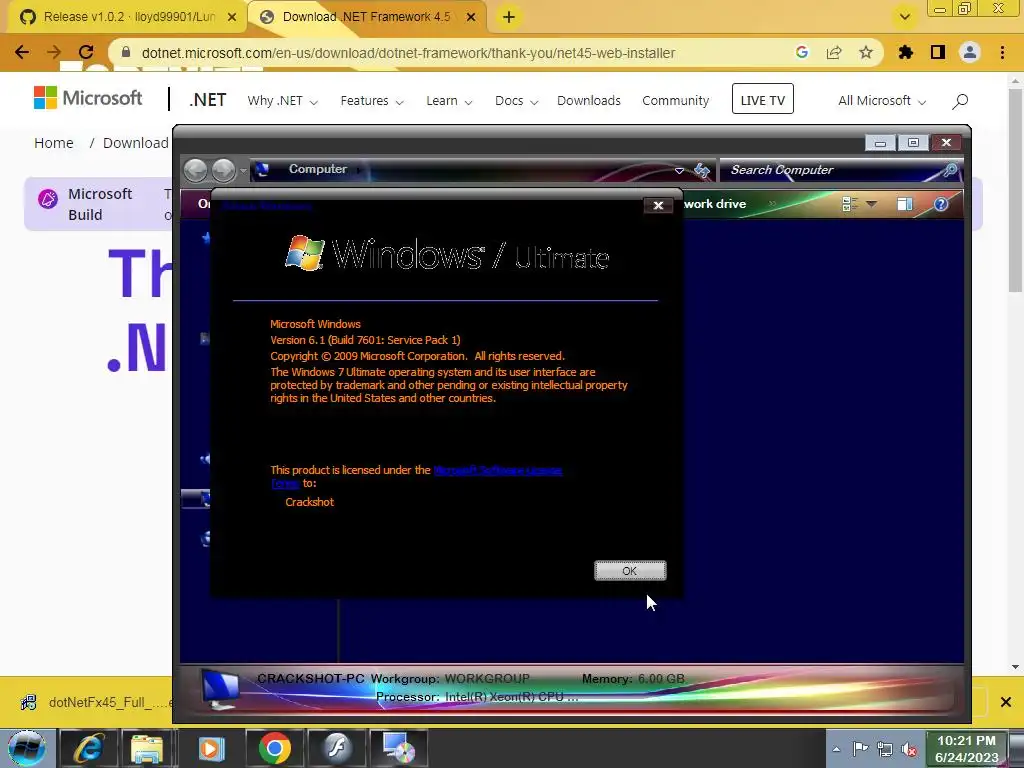Expand Explorer toolbar overflow chevron

pyautogui.click(x=773, y=204)
